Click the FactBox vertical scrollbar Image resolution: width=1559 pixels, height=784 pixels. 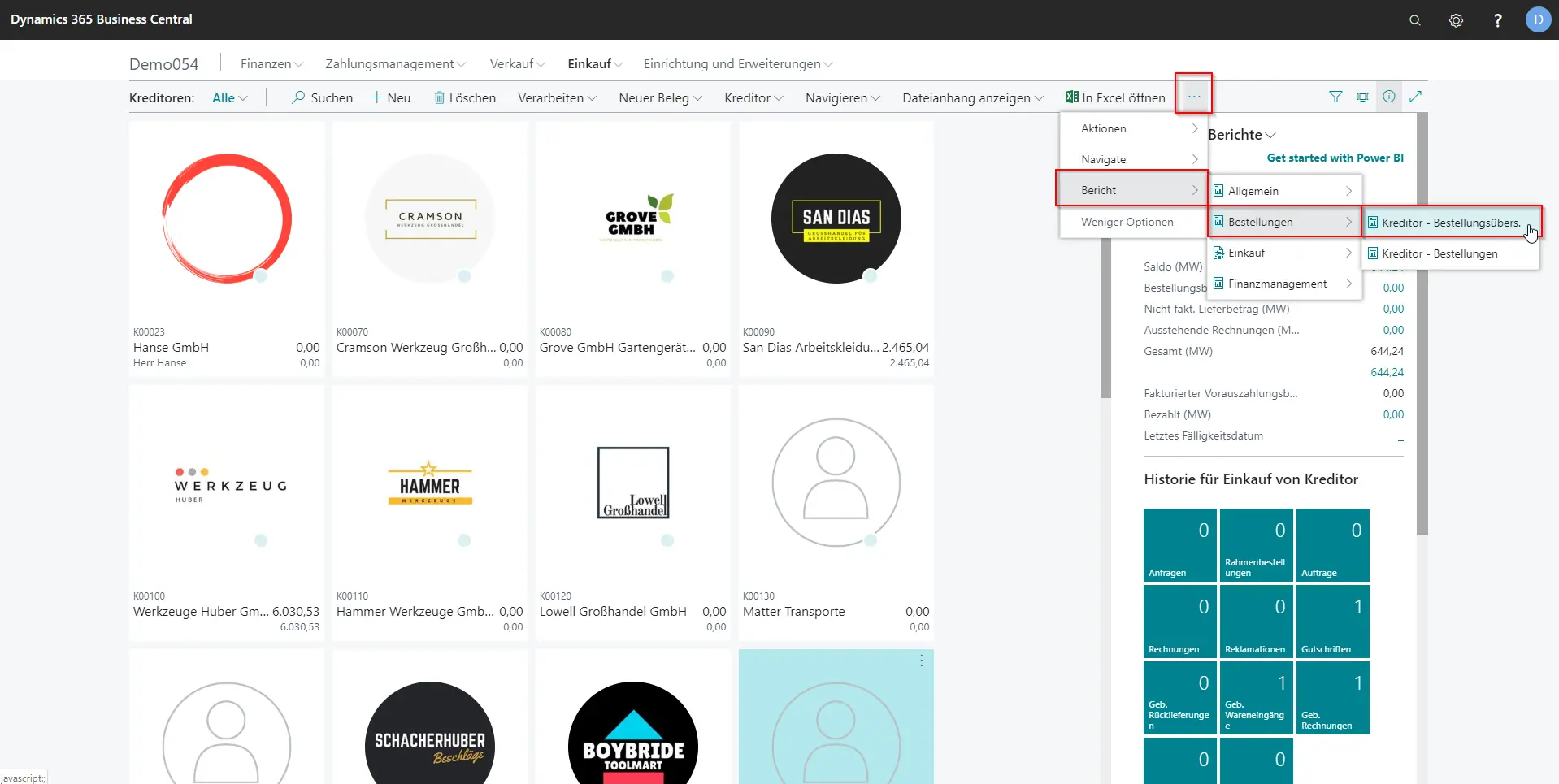click(x=1422, y=325)
